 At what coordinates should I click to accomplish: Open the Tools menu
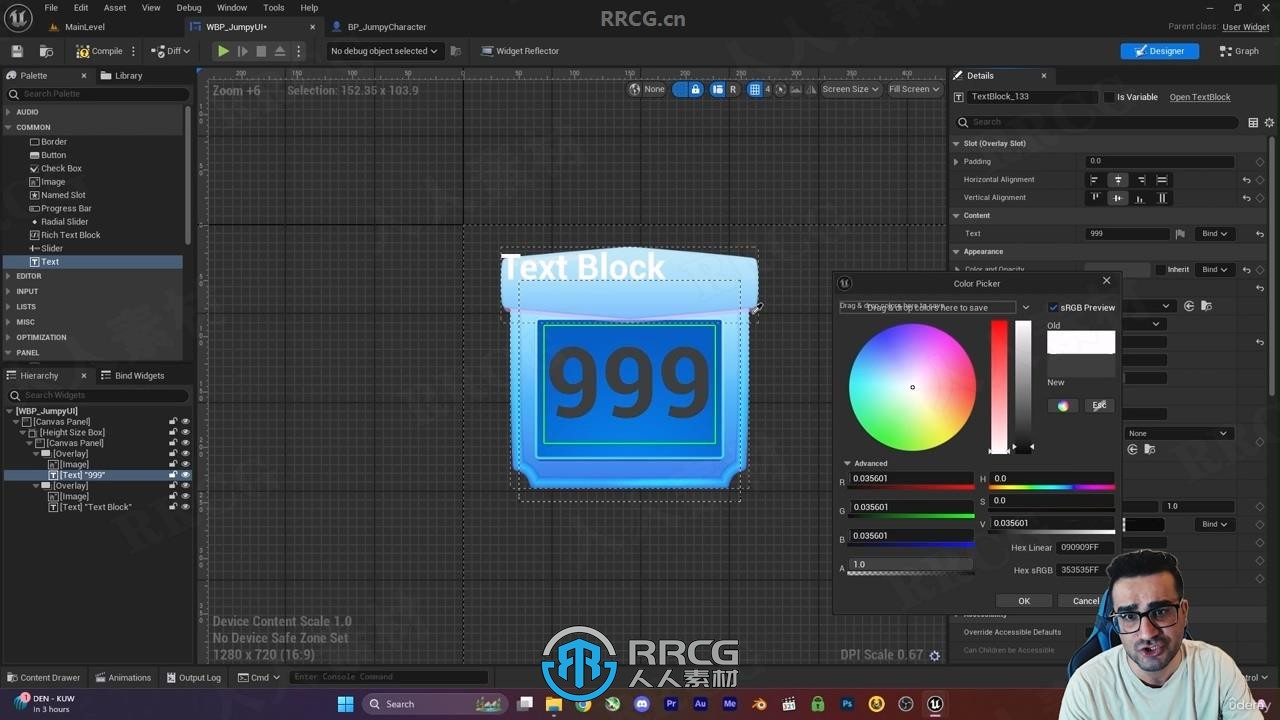[273, 7]
